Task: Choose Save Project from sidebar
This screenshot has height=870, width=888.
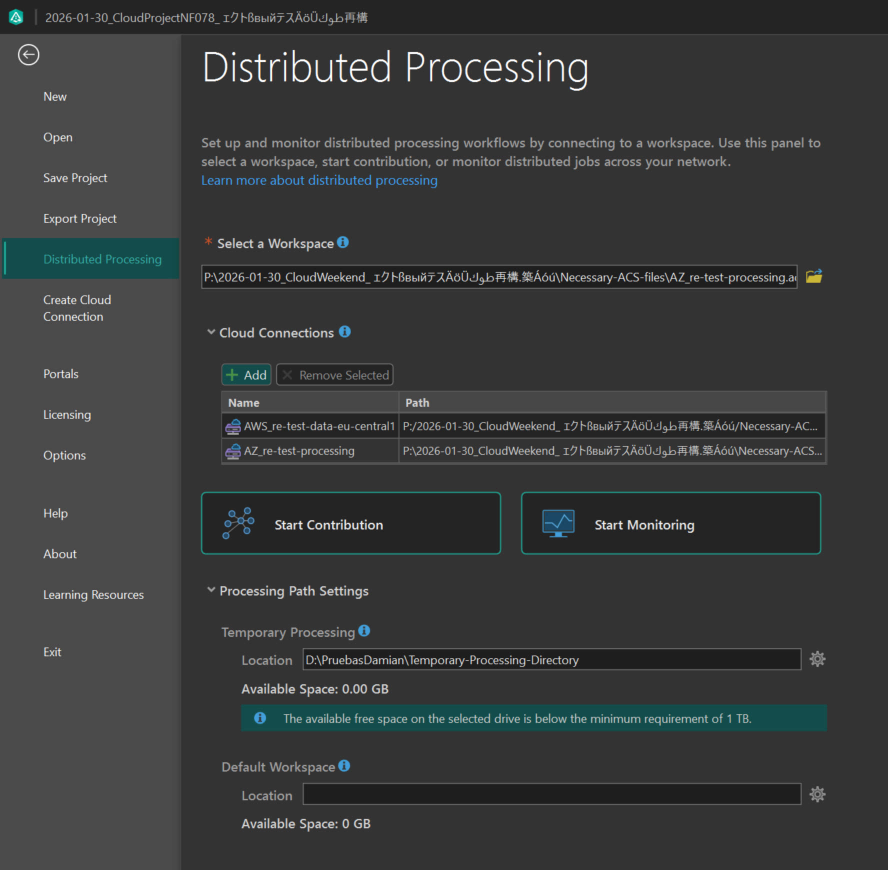Action: (x=75, y=178)
